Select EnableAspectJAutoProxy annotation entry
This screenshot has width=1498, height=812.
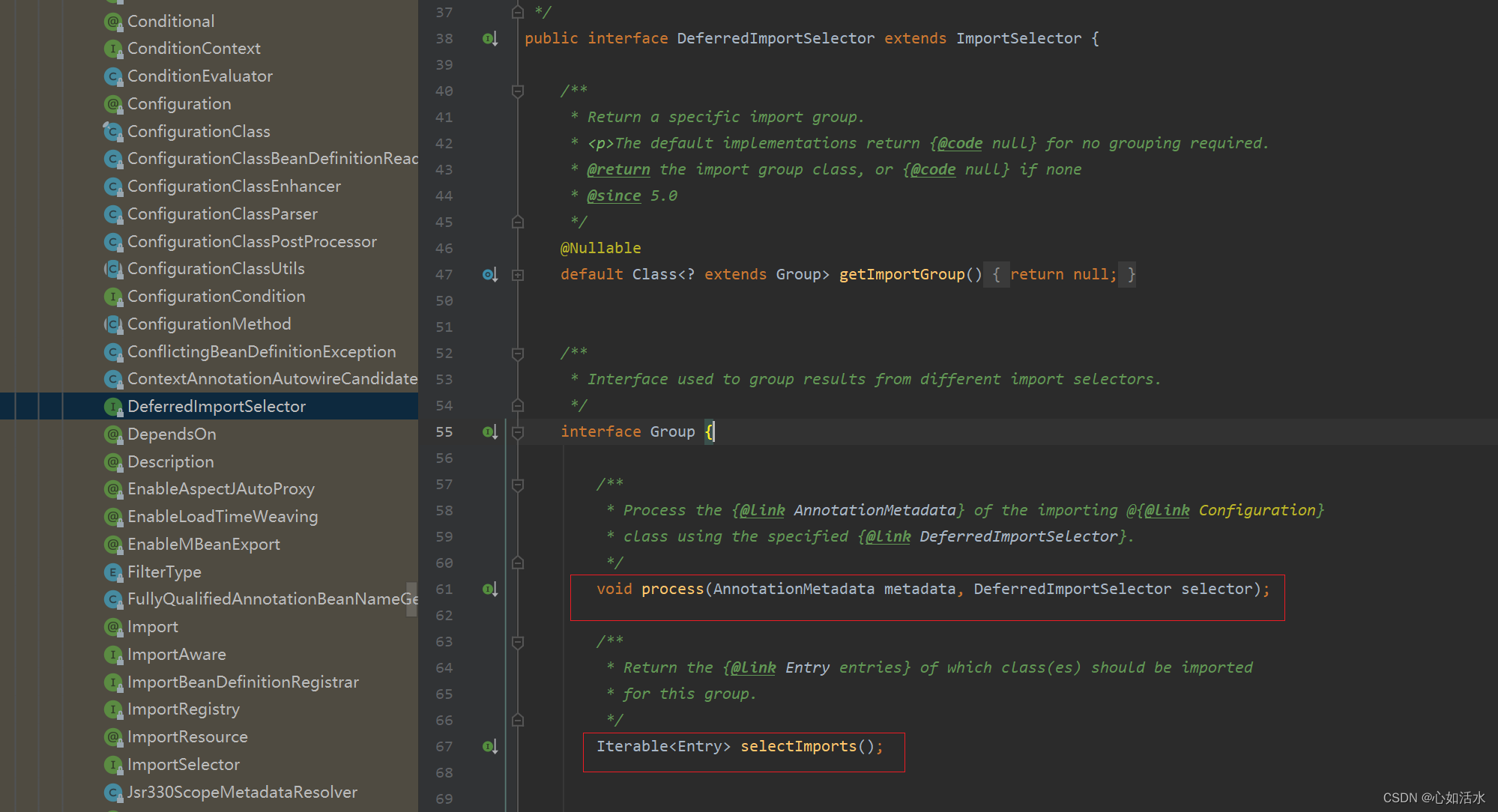pyautogui.click(x=221, y=489)
